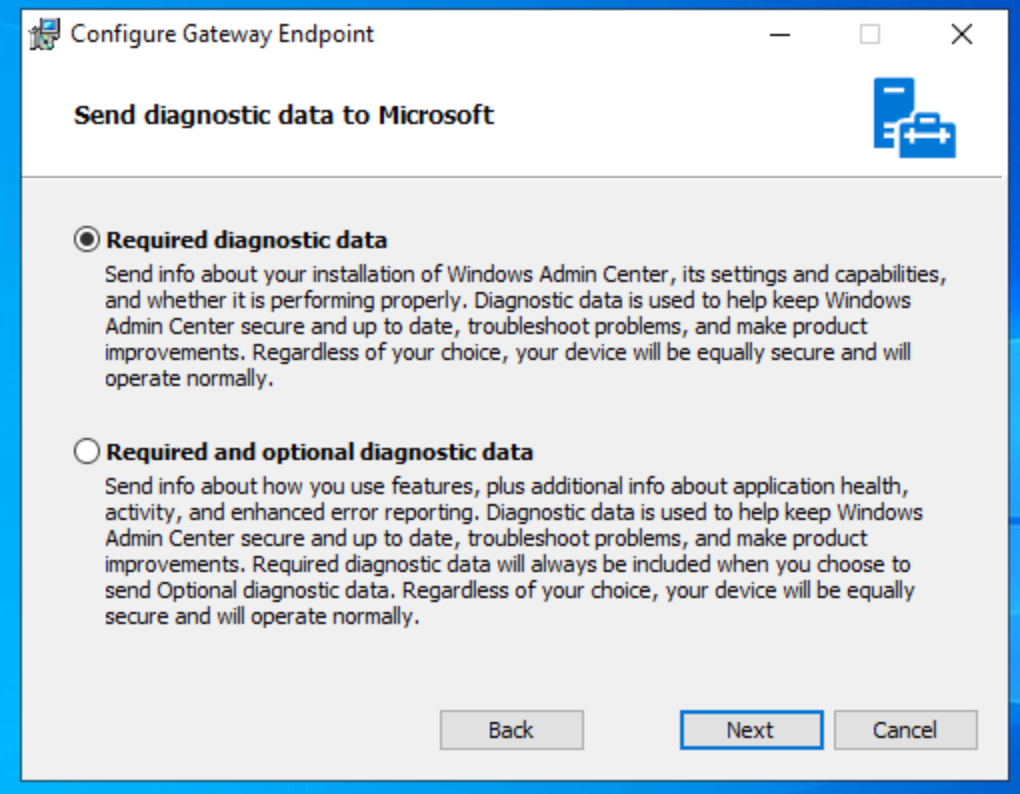Click the "Required and optional diagnostic data" label

click(x=319, y=452)
